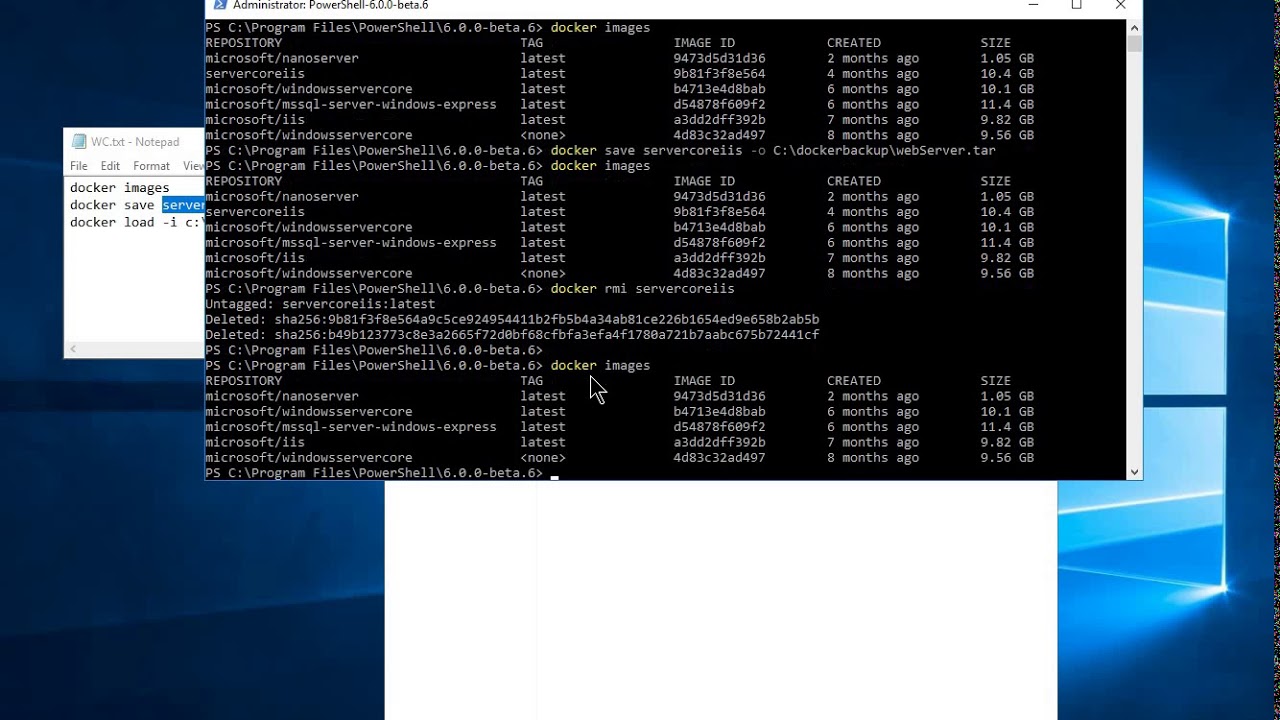Open the Format menu in Notepad
1280x720 pixels.
click(x=151, y=166)
